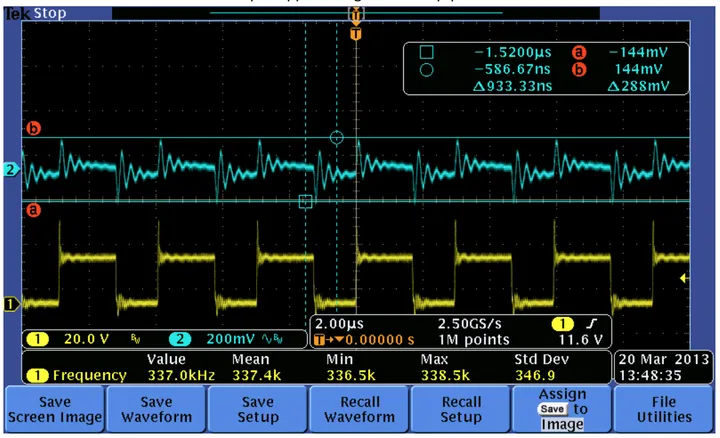
Task: Click the rising-edge trigger slope icon
Action: (x=592, y=324)
